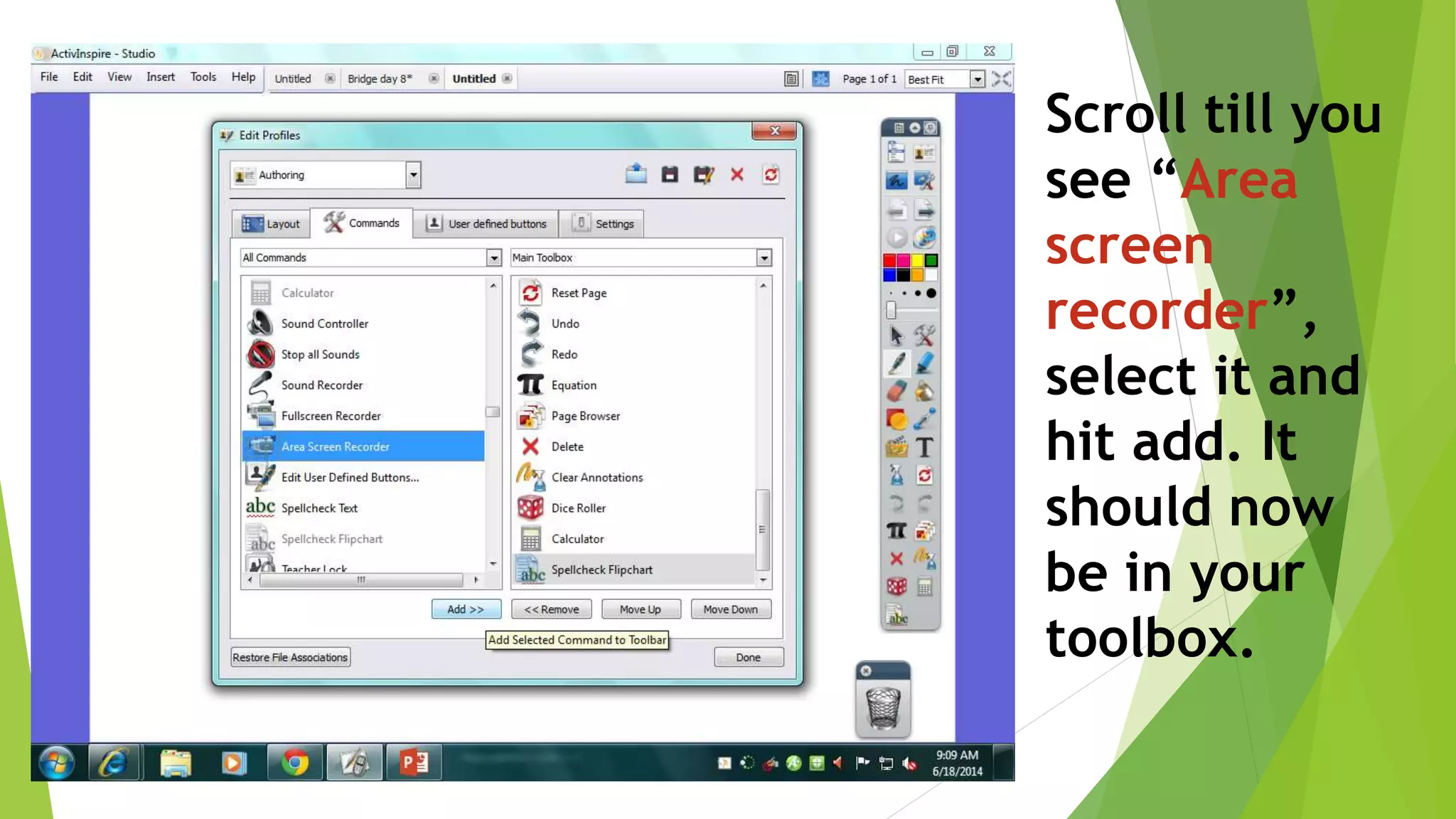
Task: Open the Calculator icon in toolbox
Action: [x=924, y=587]
